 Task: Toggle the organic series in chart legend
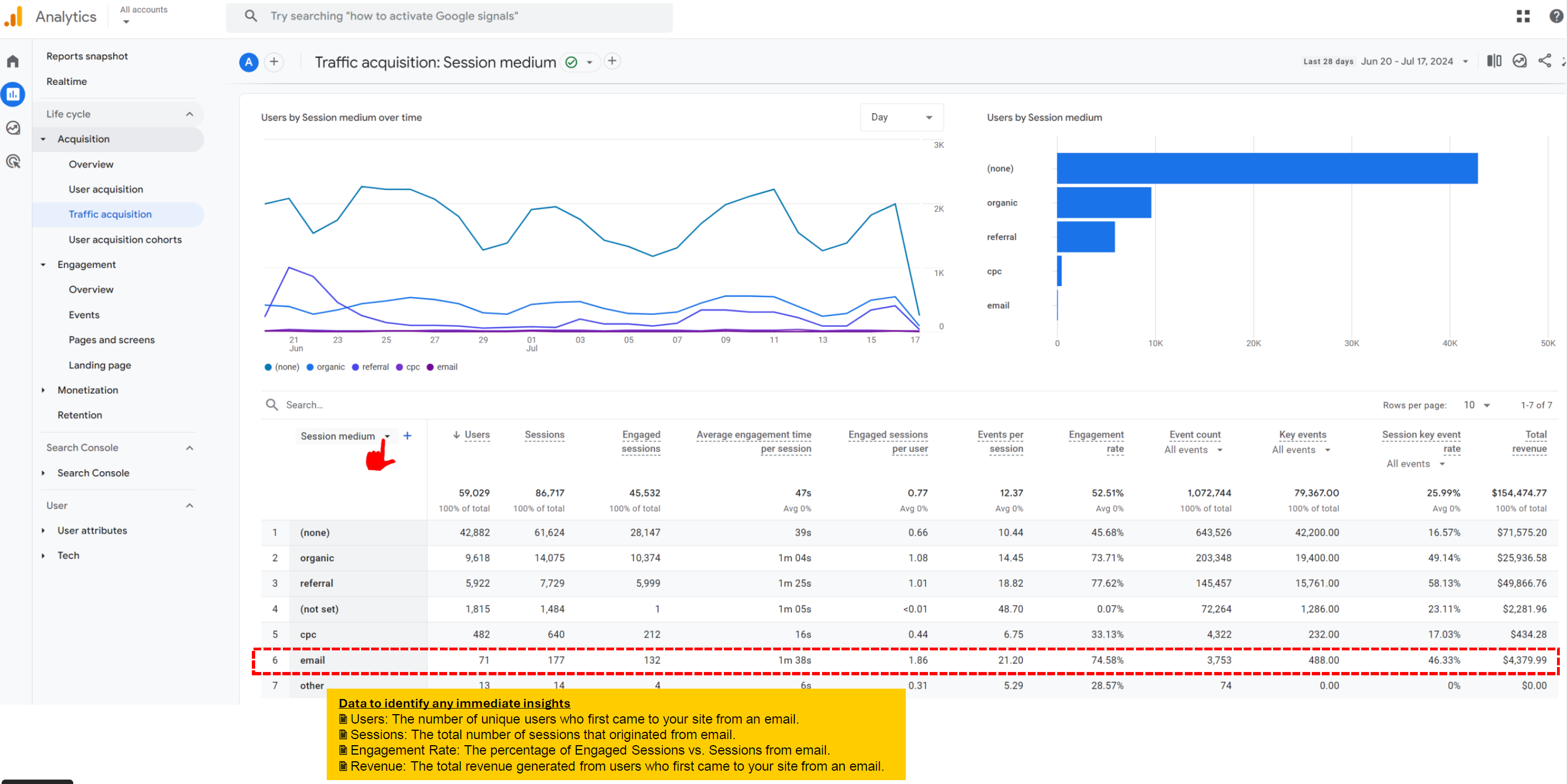326,366
